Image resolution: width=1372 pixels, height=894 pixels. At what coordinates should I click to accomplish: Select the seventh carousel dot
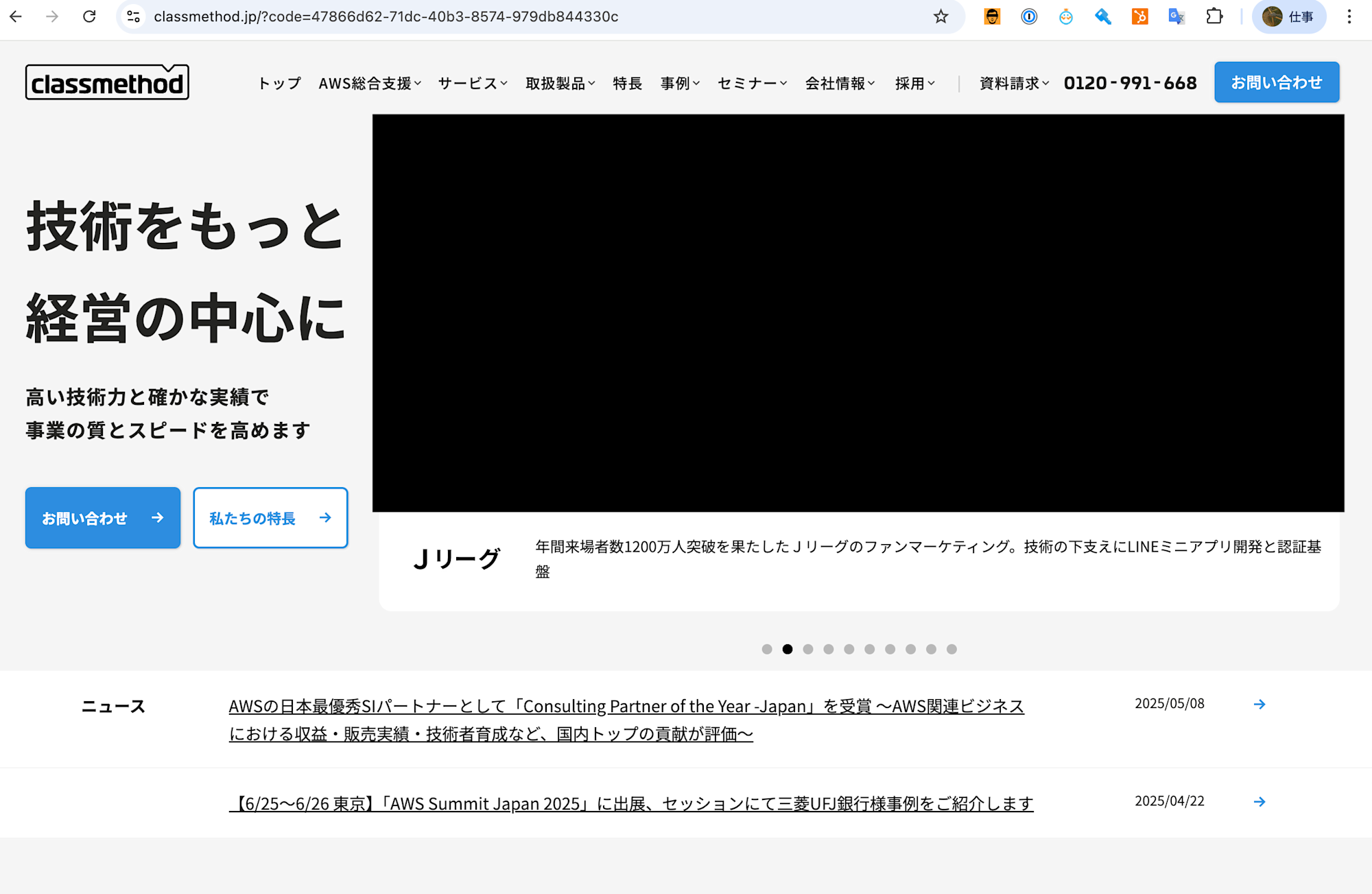890,649
